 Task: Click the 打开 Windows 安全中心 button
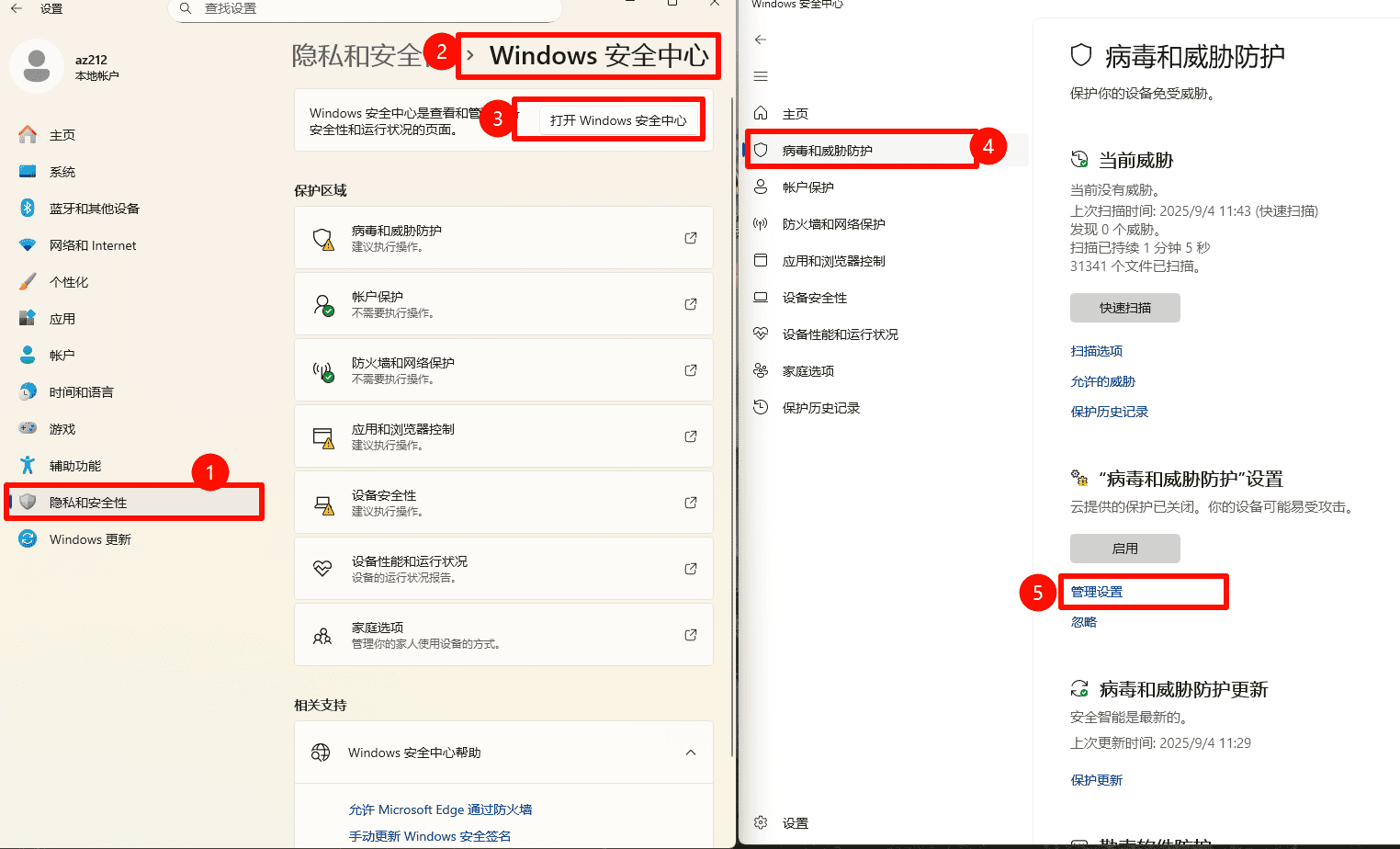coord(618,120)
